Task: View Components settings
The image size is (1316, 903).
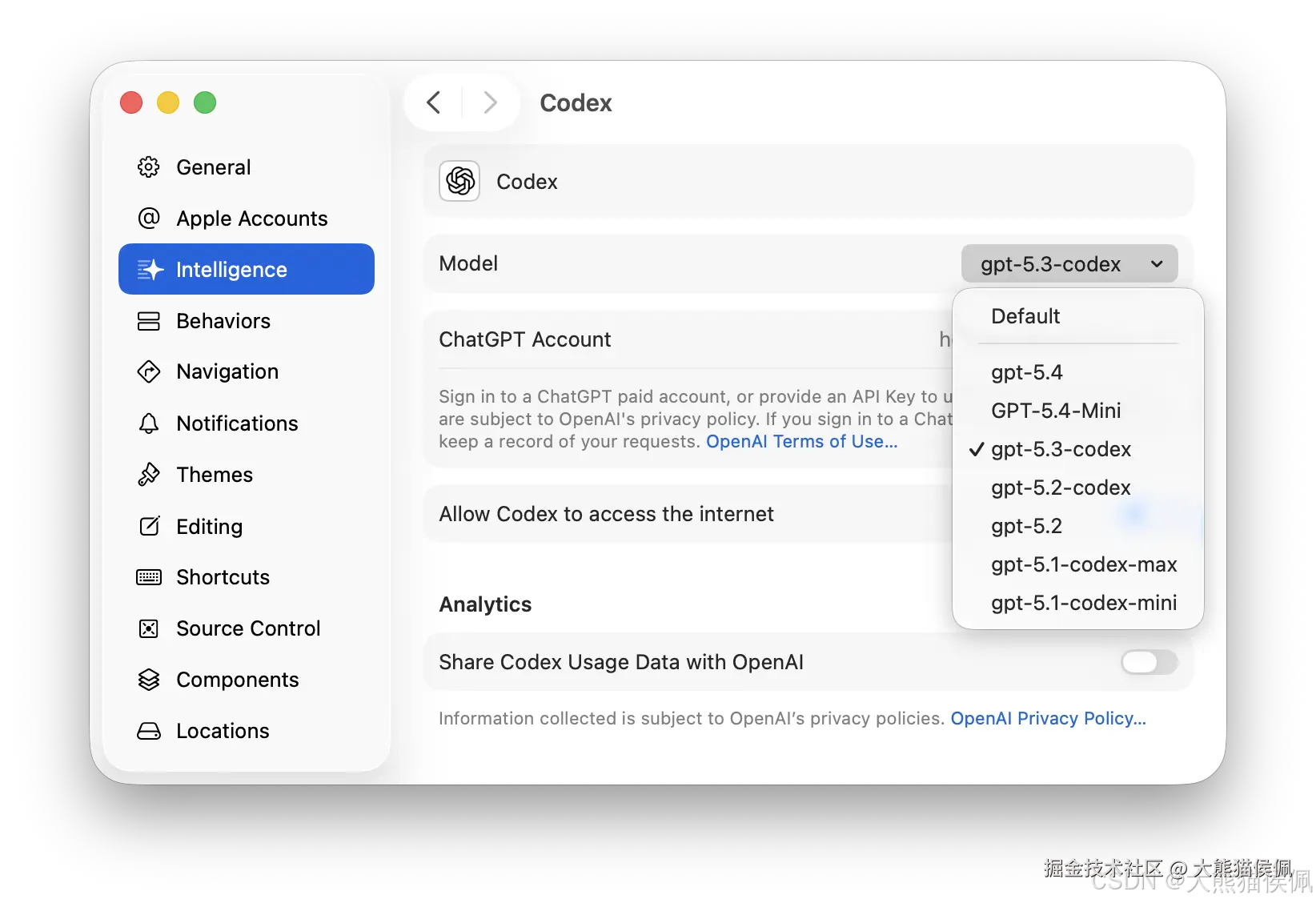Action: tap(247, 680)
